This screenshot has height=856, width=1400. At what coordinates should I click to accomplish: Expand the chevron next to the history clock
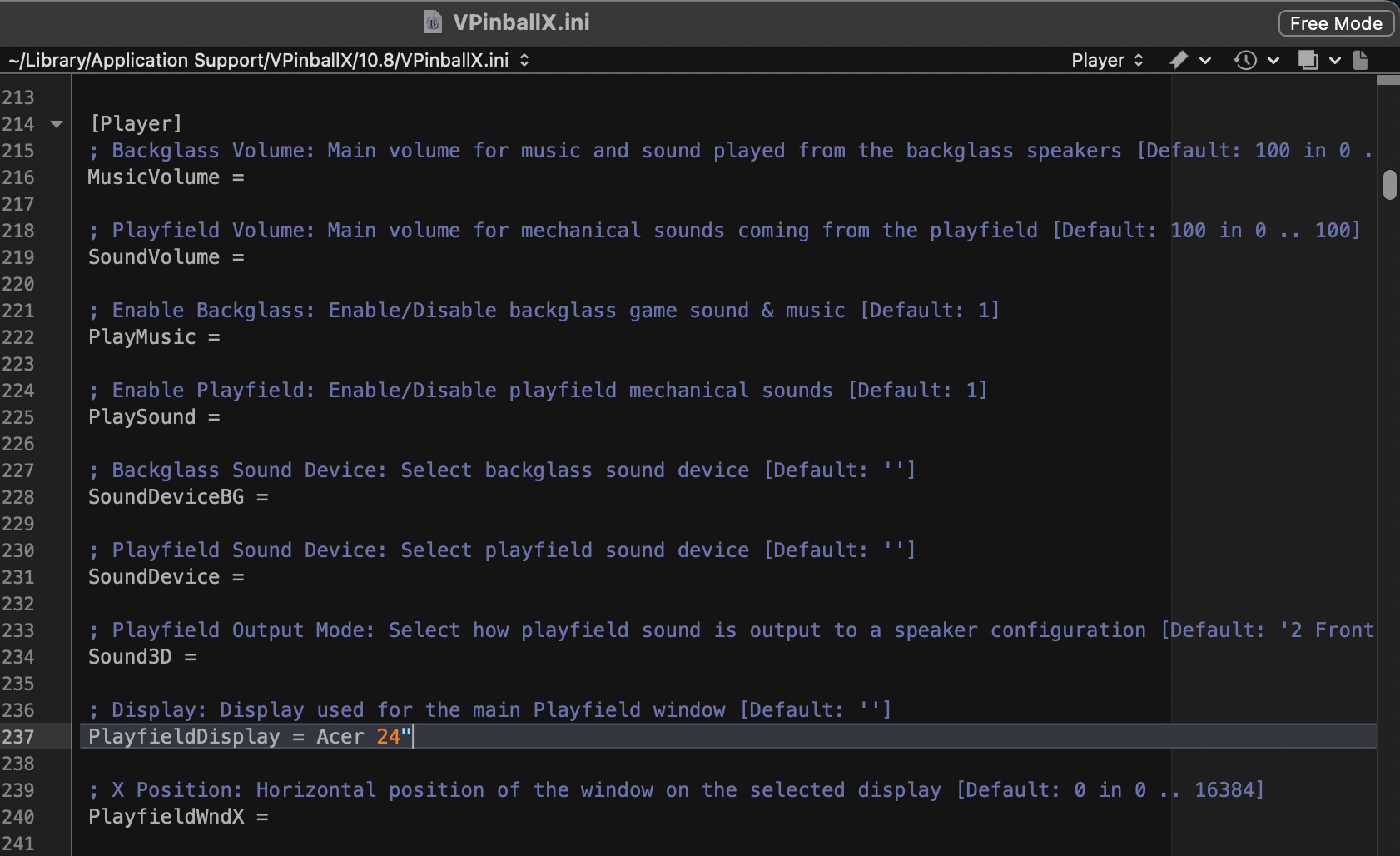pyautogui.click(x=1273, y=60)
